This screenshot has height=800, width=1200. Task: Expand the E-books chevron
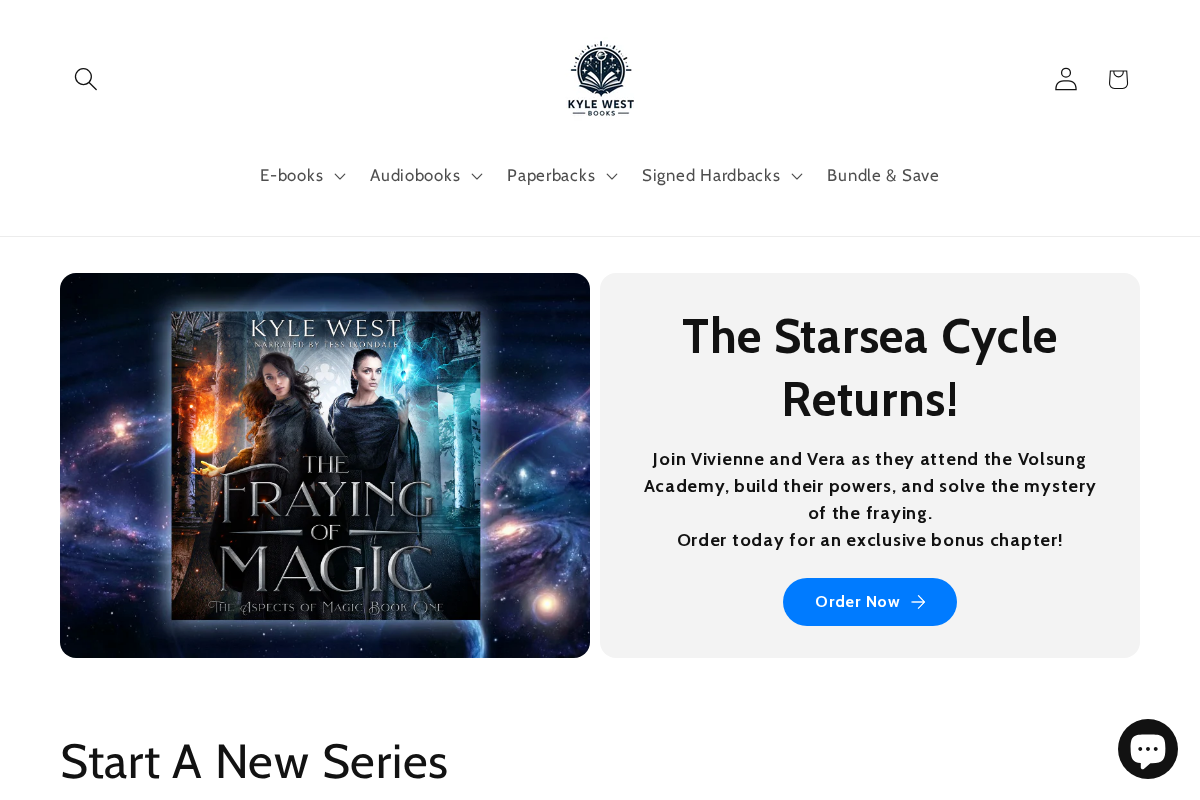pos(340,177)
